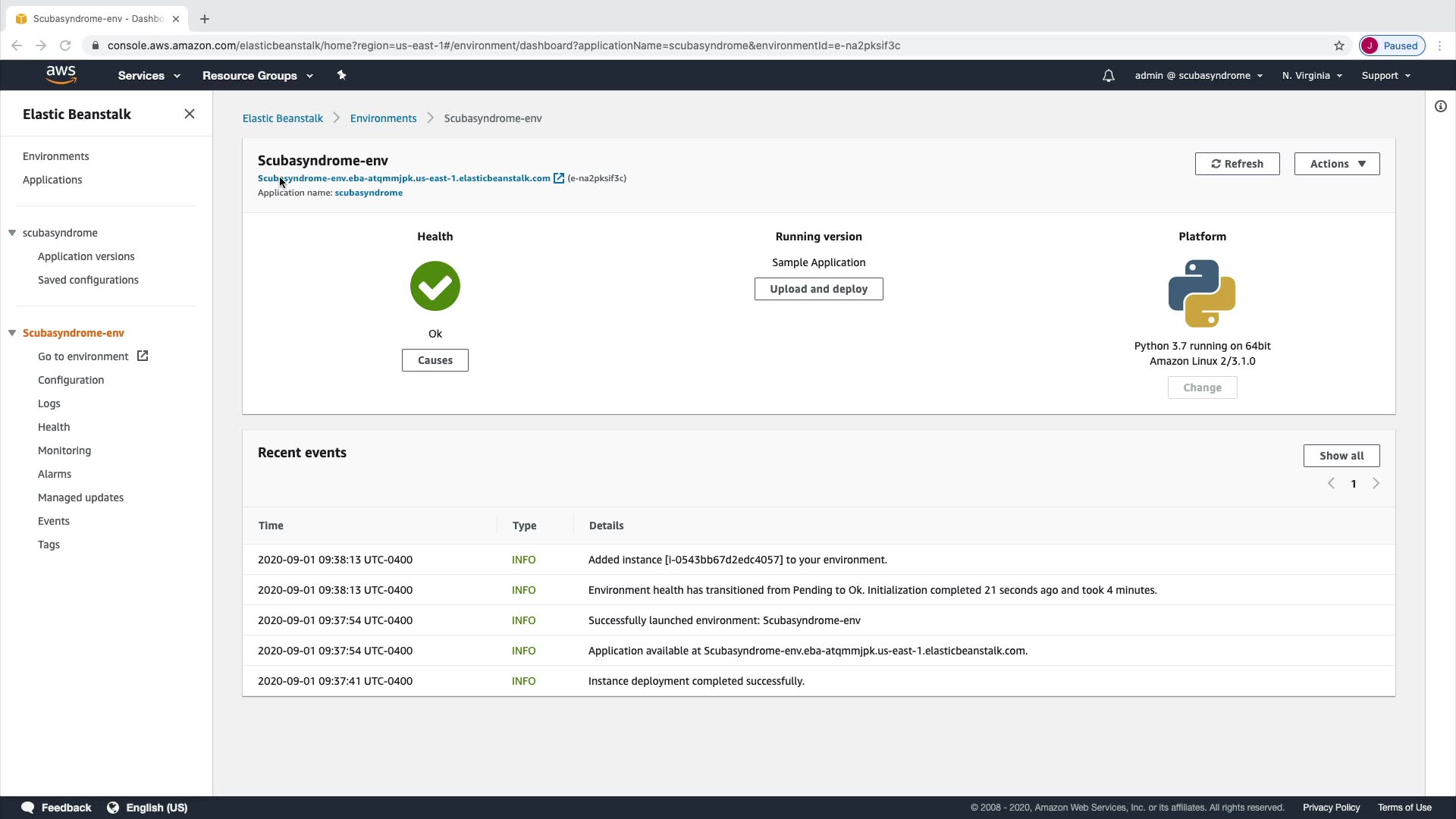Screen dimensions: 1456x819
Task: Open Configuration in the sidebar
Action: coord(71,380)
